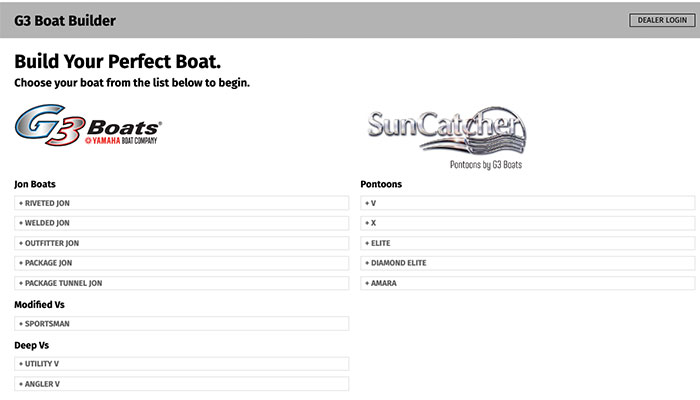Expand the ANGLER V row

click(181, 384)
